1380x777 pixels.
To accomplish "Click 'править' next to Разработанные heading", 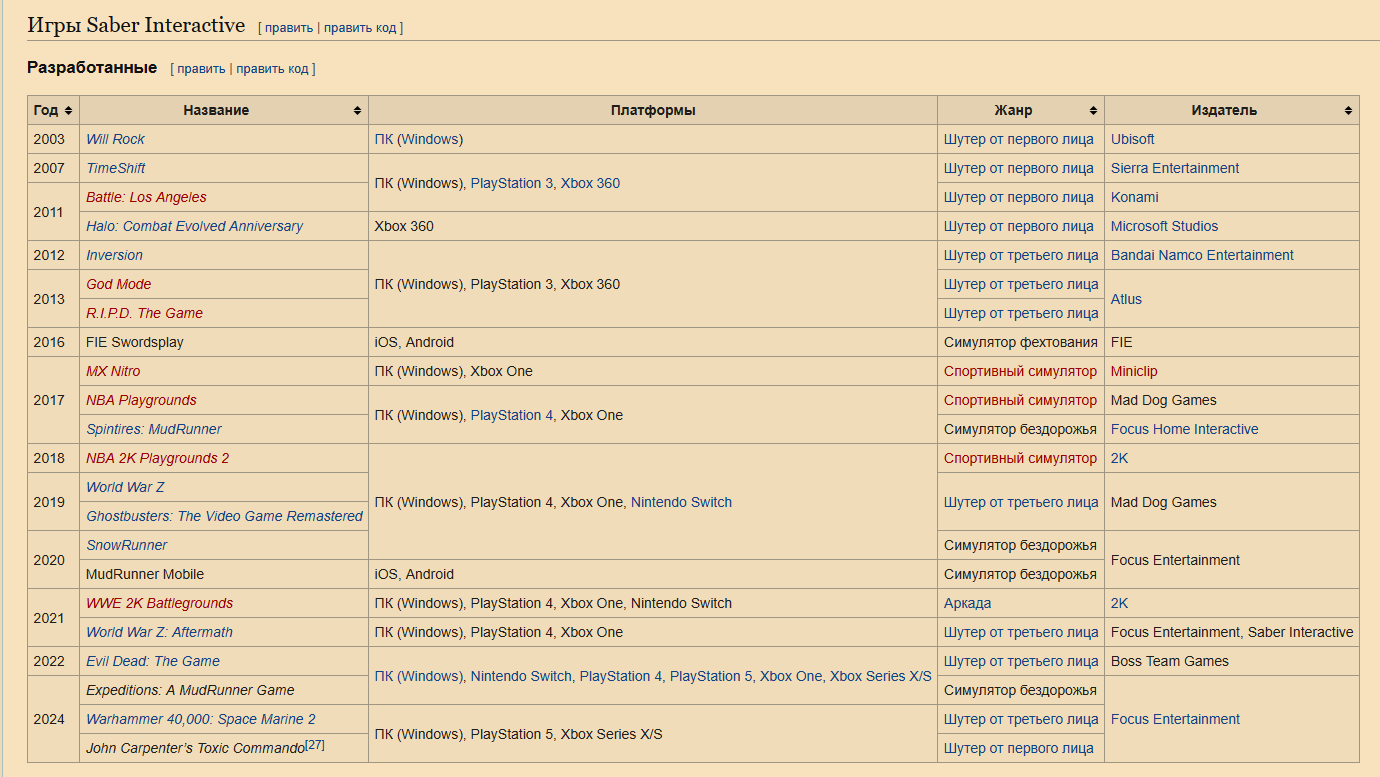I will (x=201, y=69).
